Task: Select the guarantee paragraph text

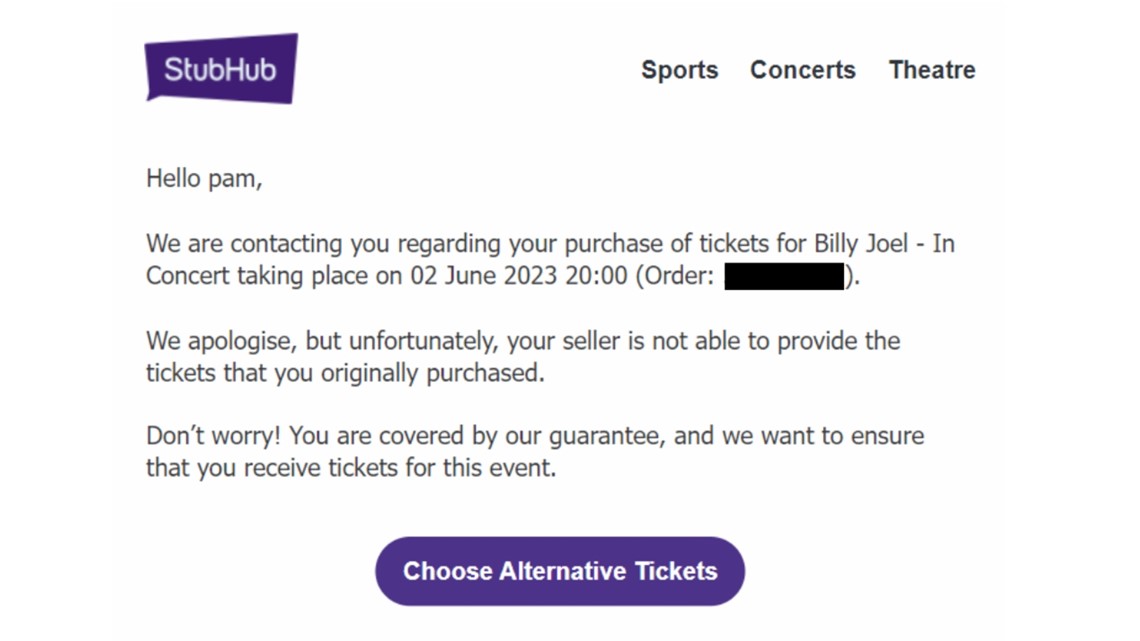Action: (535, 451)
